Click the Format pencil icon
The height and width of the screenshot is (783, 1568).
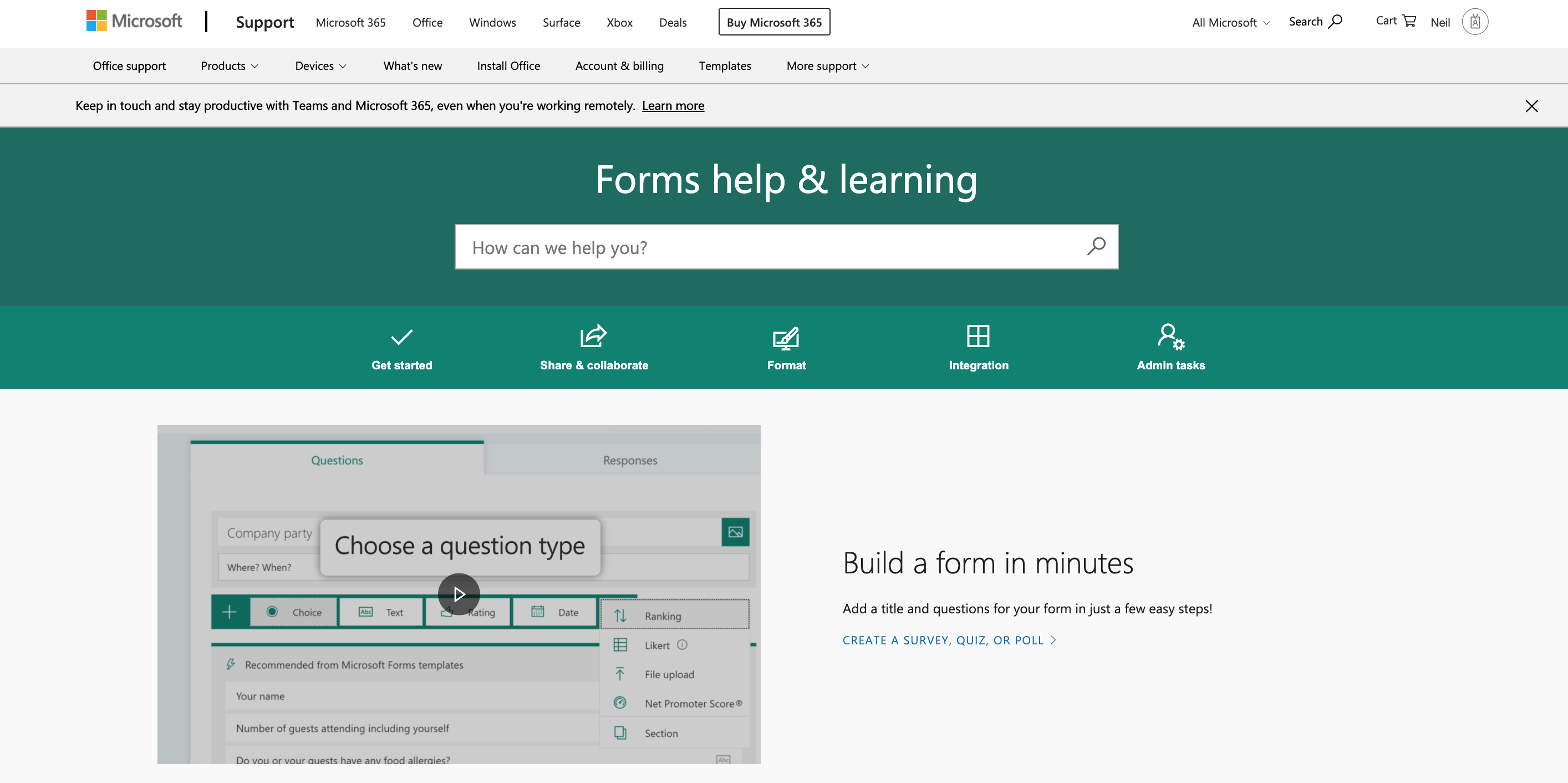786,338
